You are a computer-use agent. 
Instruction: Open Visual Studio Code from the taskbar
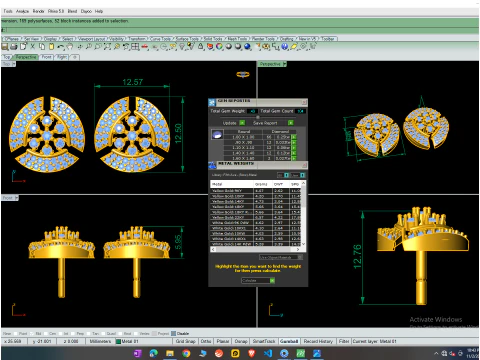[x=268, y=353]
